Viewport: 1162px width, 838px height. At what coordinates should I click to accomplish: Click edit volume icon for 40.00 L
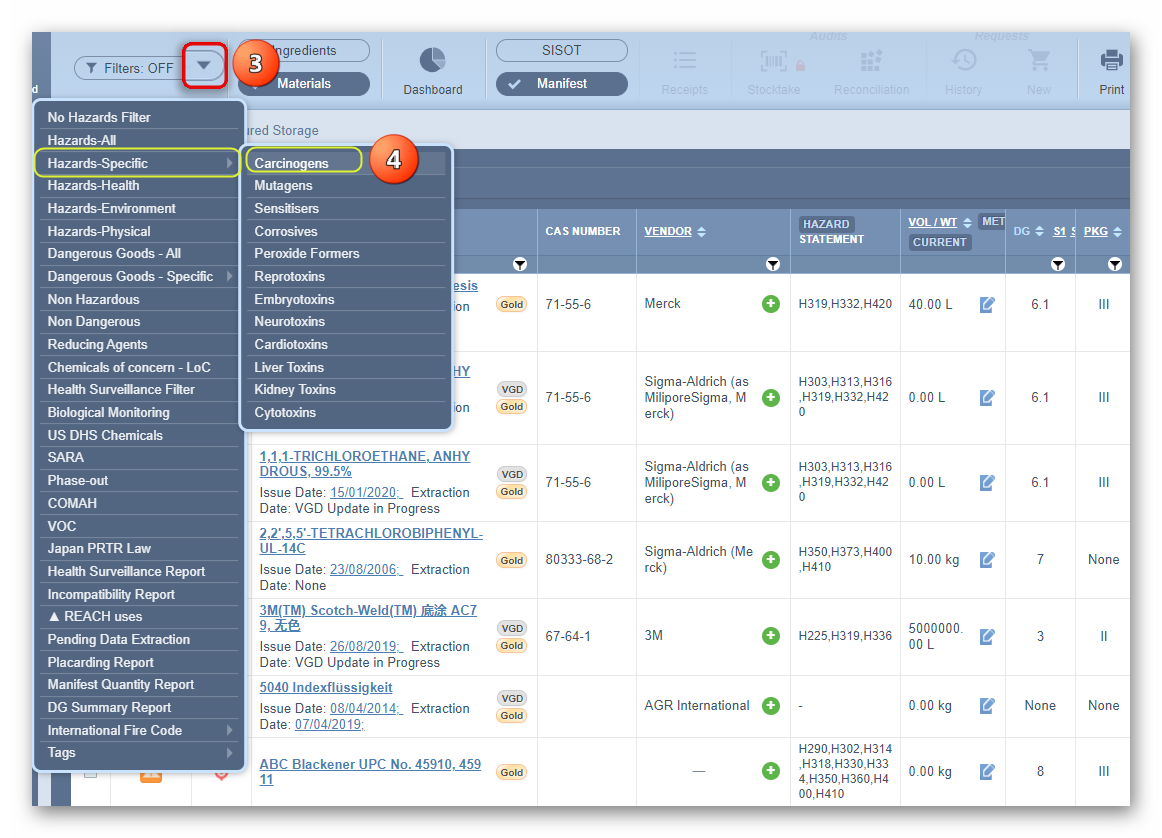[987, 304]
